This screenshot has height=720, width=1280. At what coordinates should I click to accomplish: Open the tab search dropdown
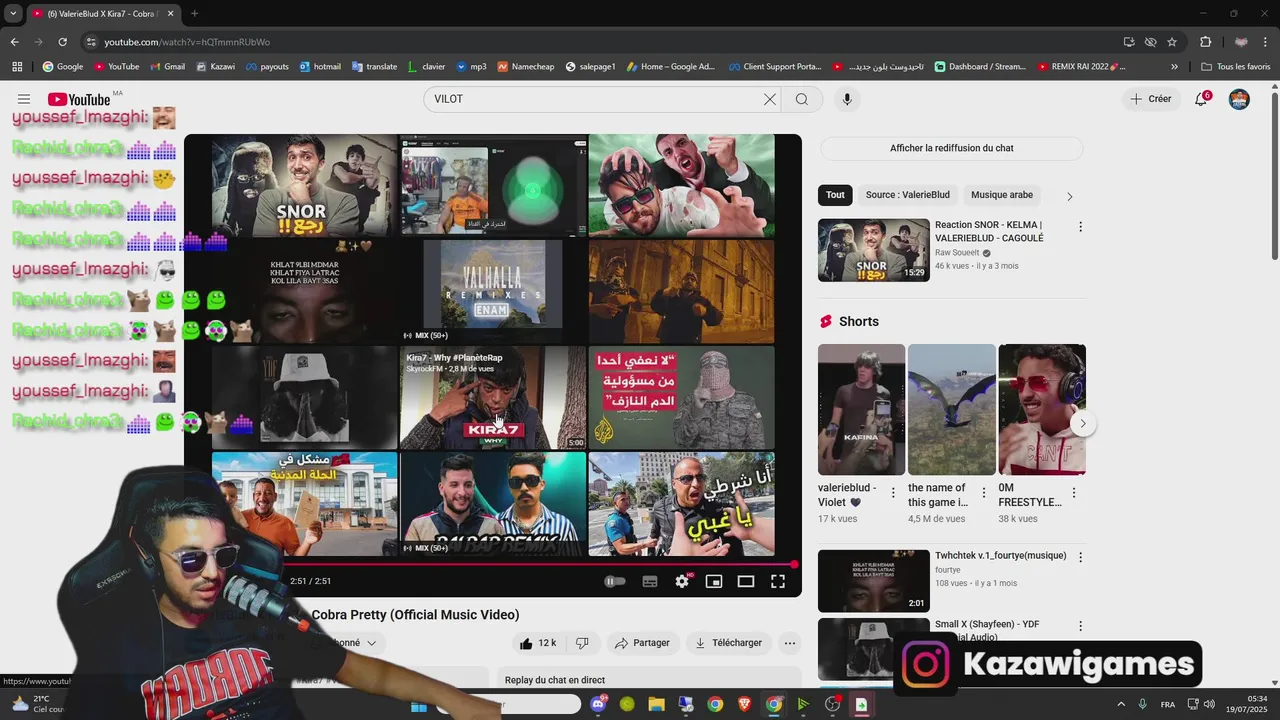[13, 14]
